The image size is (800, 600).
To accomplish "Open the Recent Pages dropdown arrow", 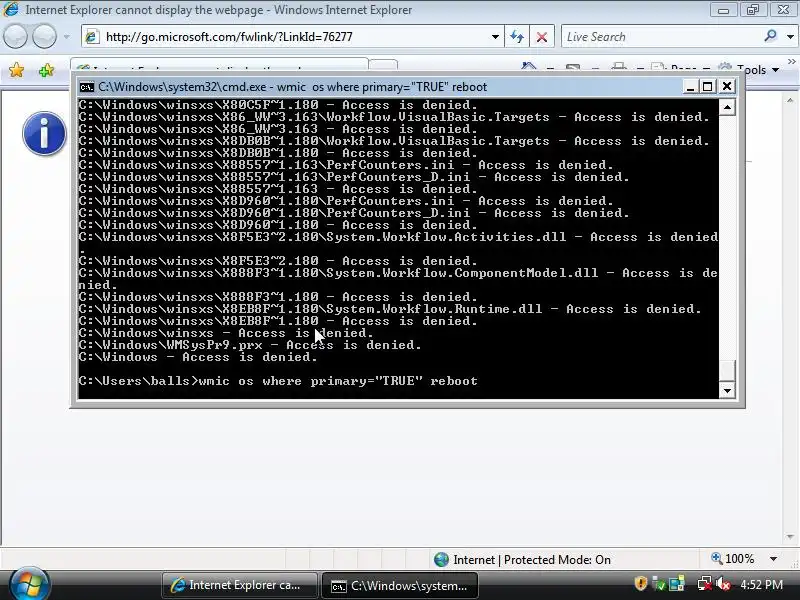I will coord(67,37).
